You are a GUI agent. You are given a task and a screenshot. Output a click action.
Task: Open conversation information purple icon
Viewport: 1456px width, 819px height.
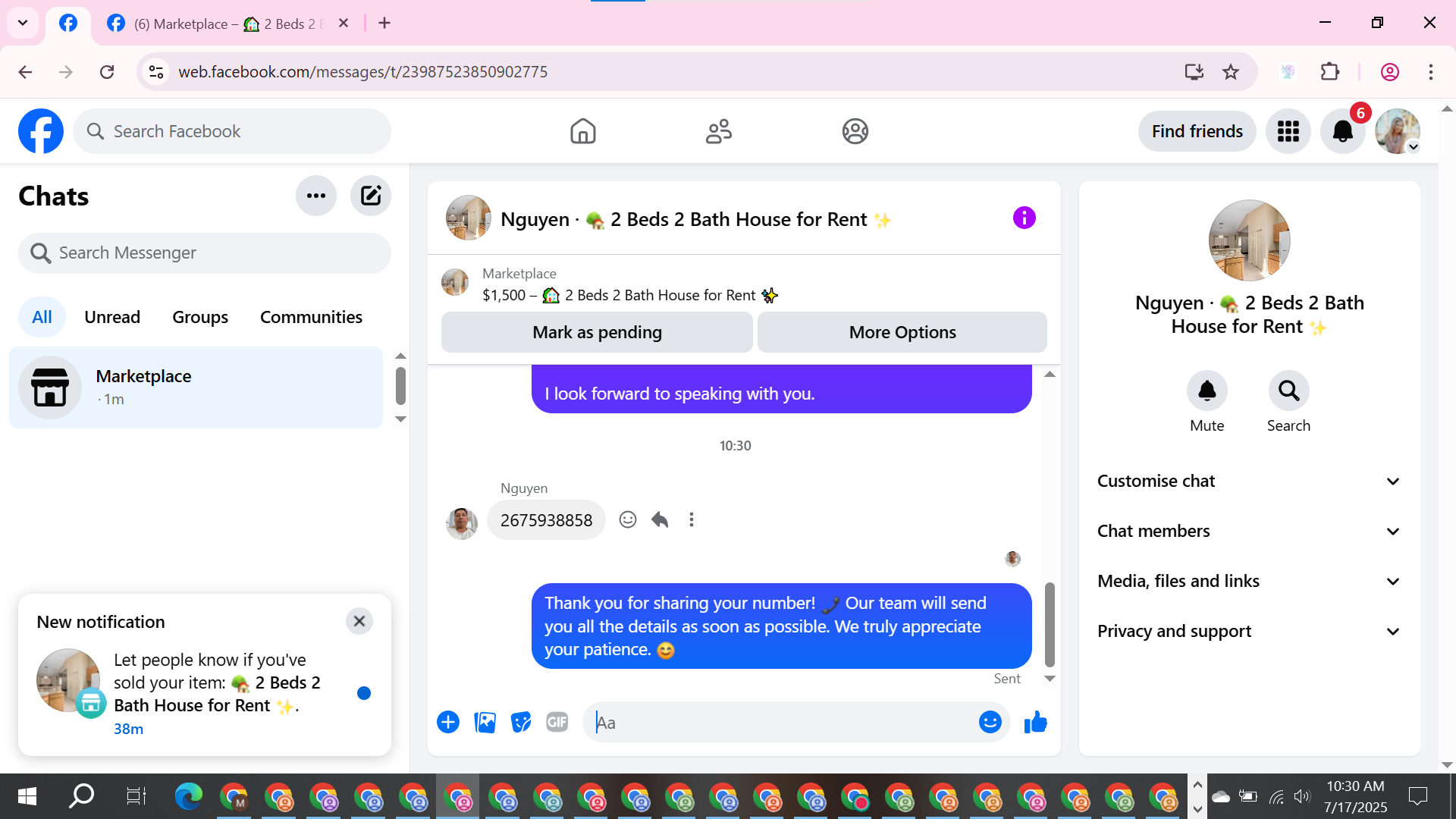pyautogui.click(x=1024, y=218)
